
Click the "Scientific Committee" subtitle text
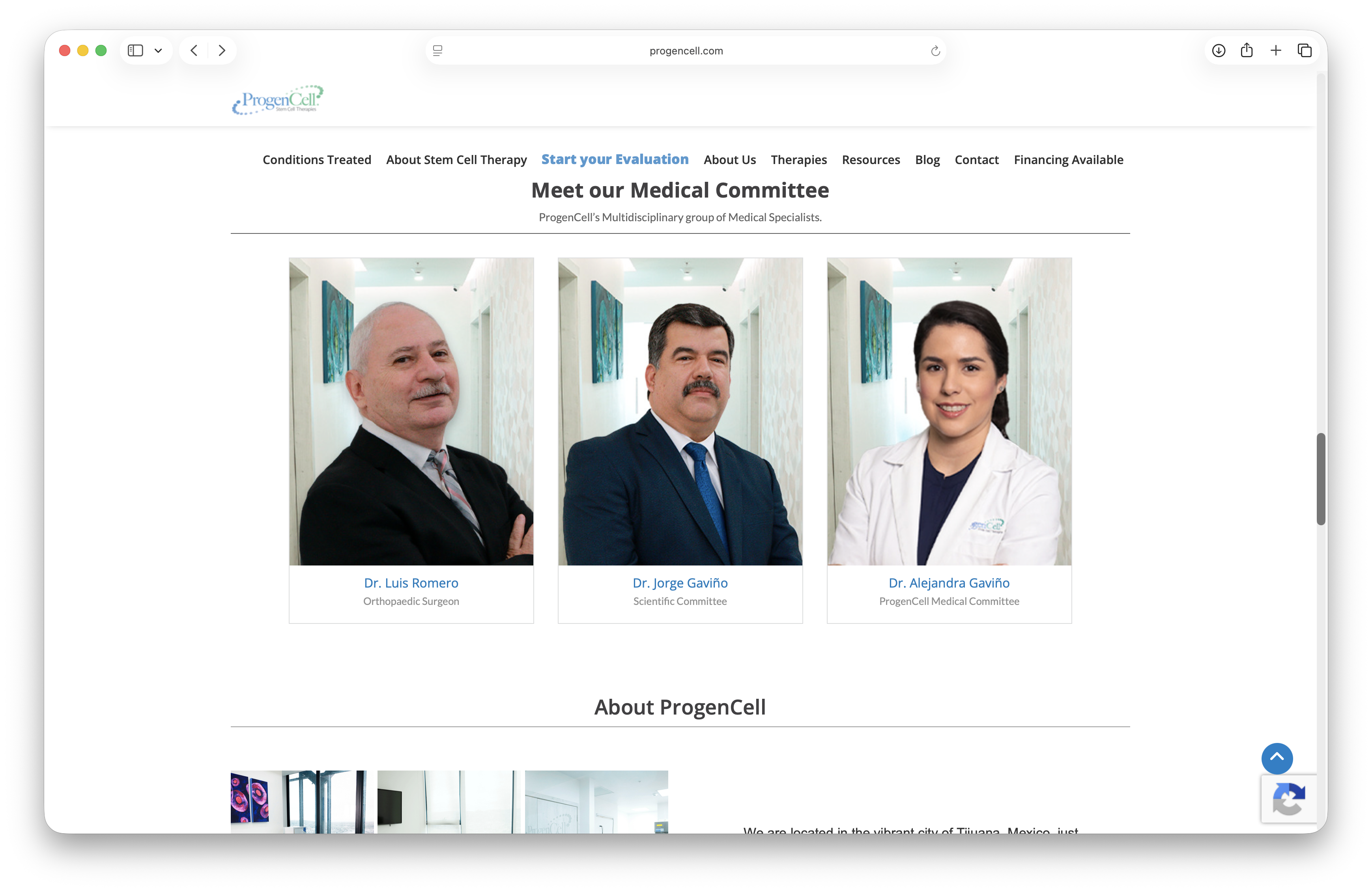680,601
